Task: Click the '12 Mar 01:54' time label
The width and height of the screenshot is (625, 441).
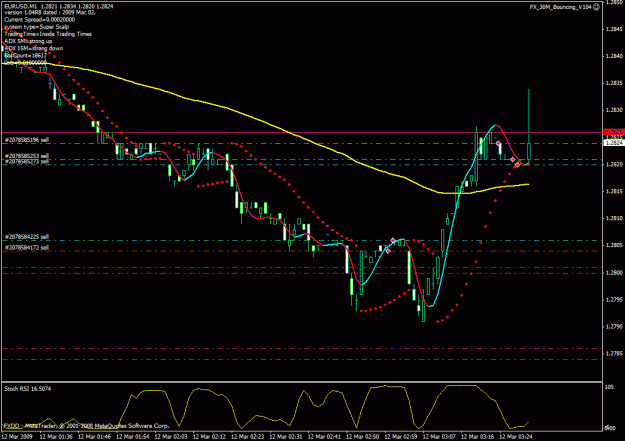Action: pyautogui.click(x=132, y=437)
